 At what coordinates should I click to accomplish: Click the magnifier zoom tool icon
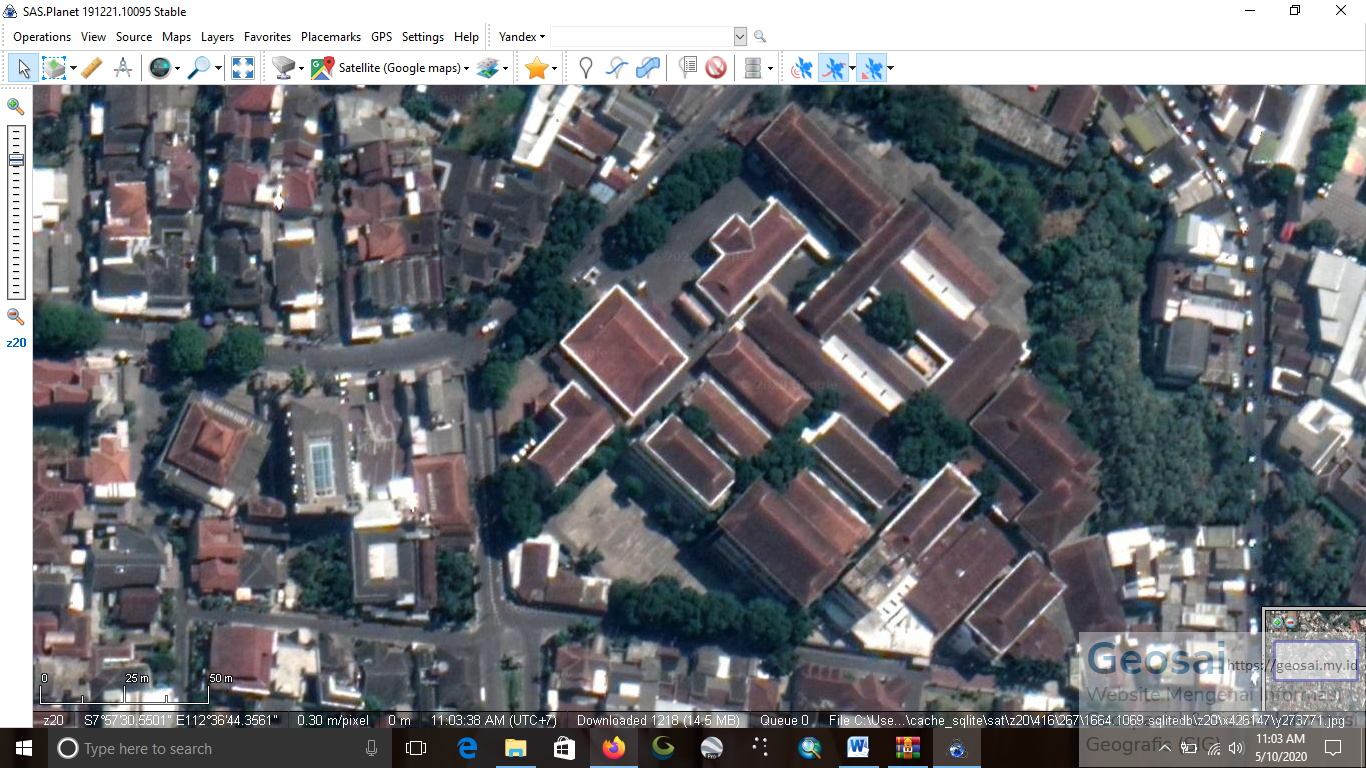coord(200,68)
